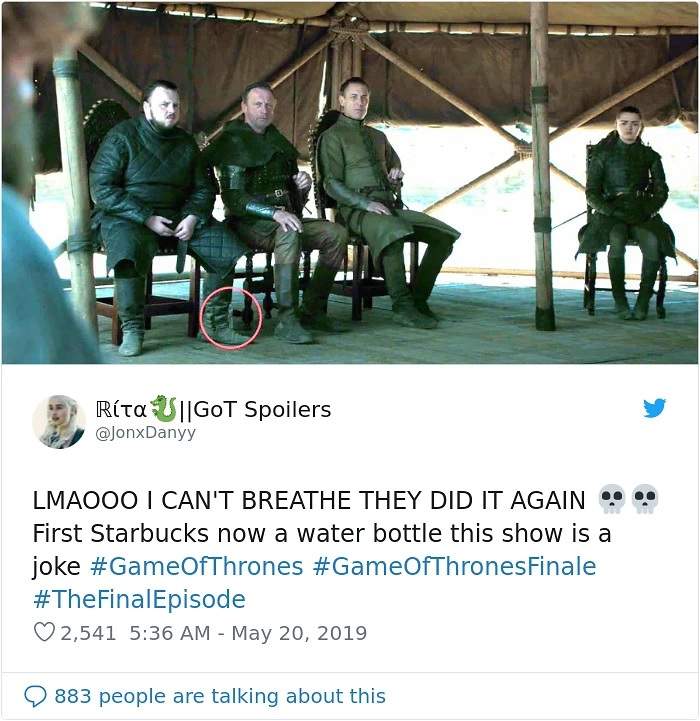Open "883 people are talking about this"
The width and height of the screenshot is (700, 721).
tap(219, 696)
